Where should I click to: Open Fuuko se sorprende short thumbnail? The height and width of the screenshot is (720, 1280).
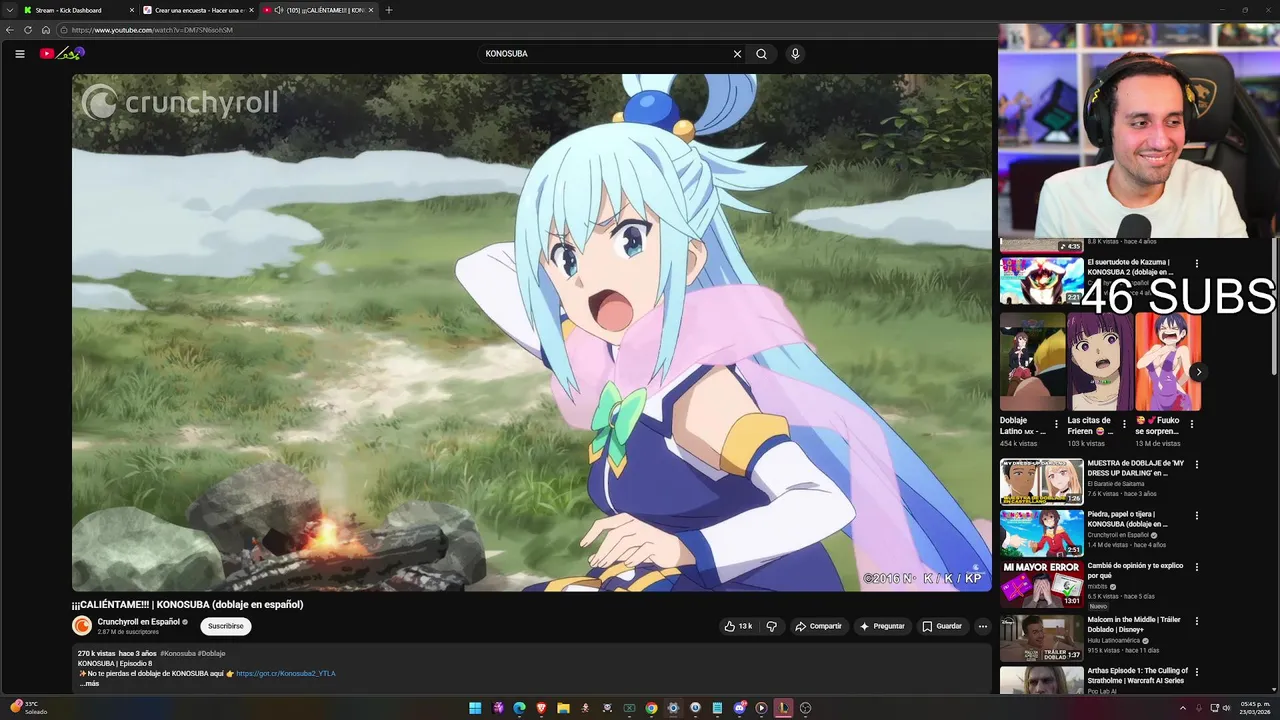point(1168,362)
